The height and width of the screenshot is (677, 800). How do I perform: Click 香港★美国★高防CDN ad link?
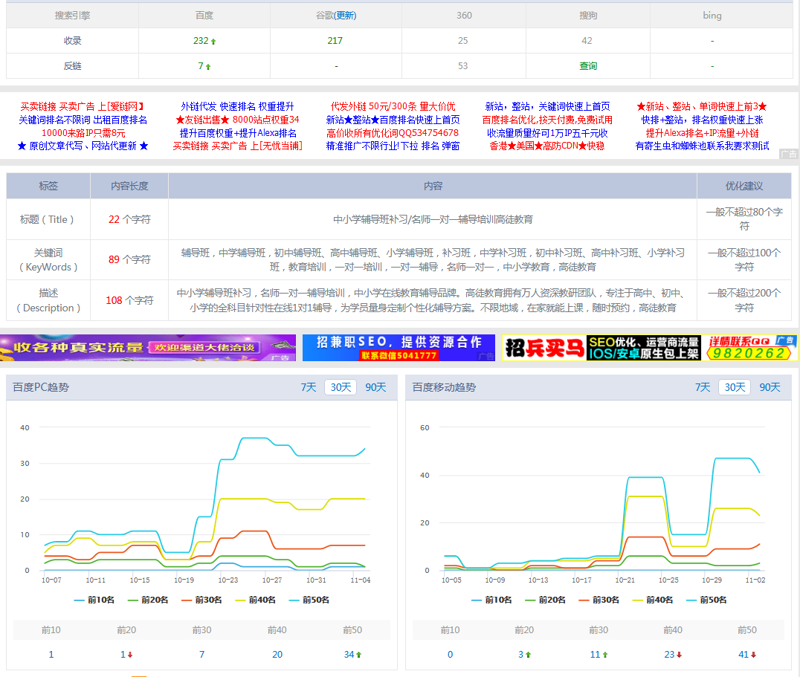[x=547, y=146]
